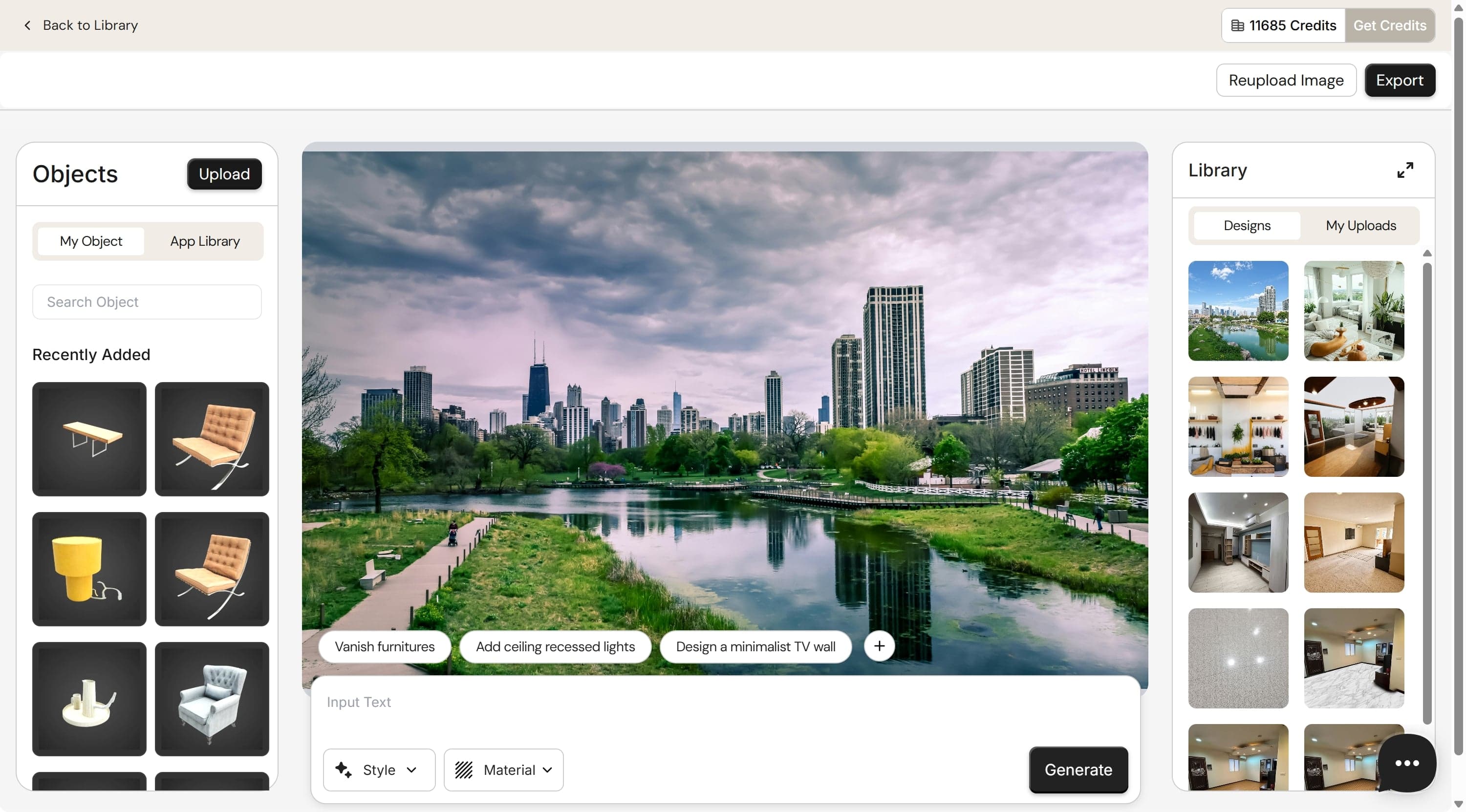
Task: Select the wooden bench object thumbnail
Action: pos(89,439)
